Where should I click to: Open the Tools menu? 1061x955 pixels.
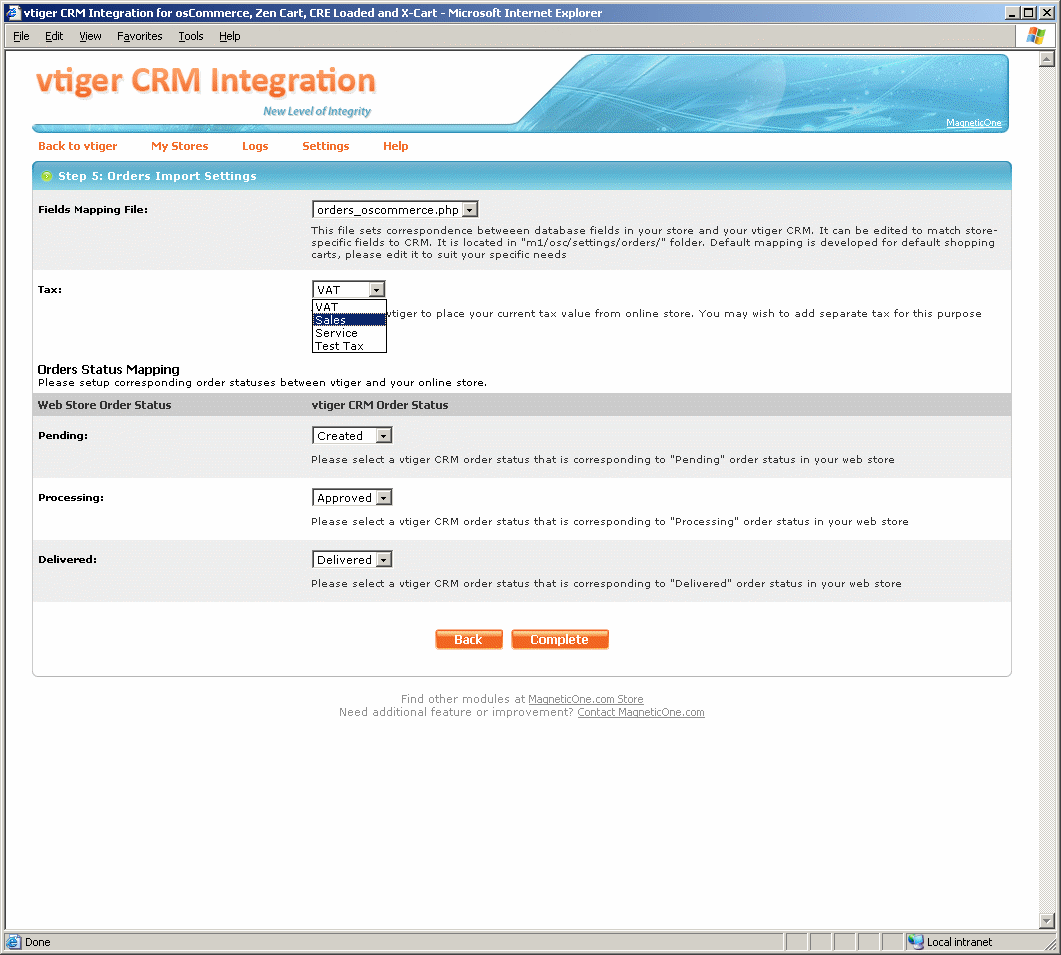pyautogui.click(x=191, y=36)
